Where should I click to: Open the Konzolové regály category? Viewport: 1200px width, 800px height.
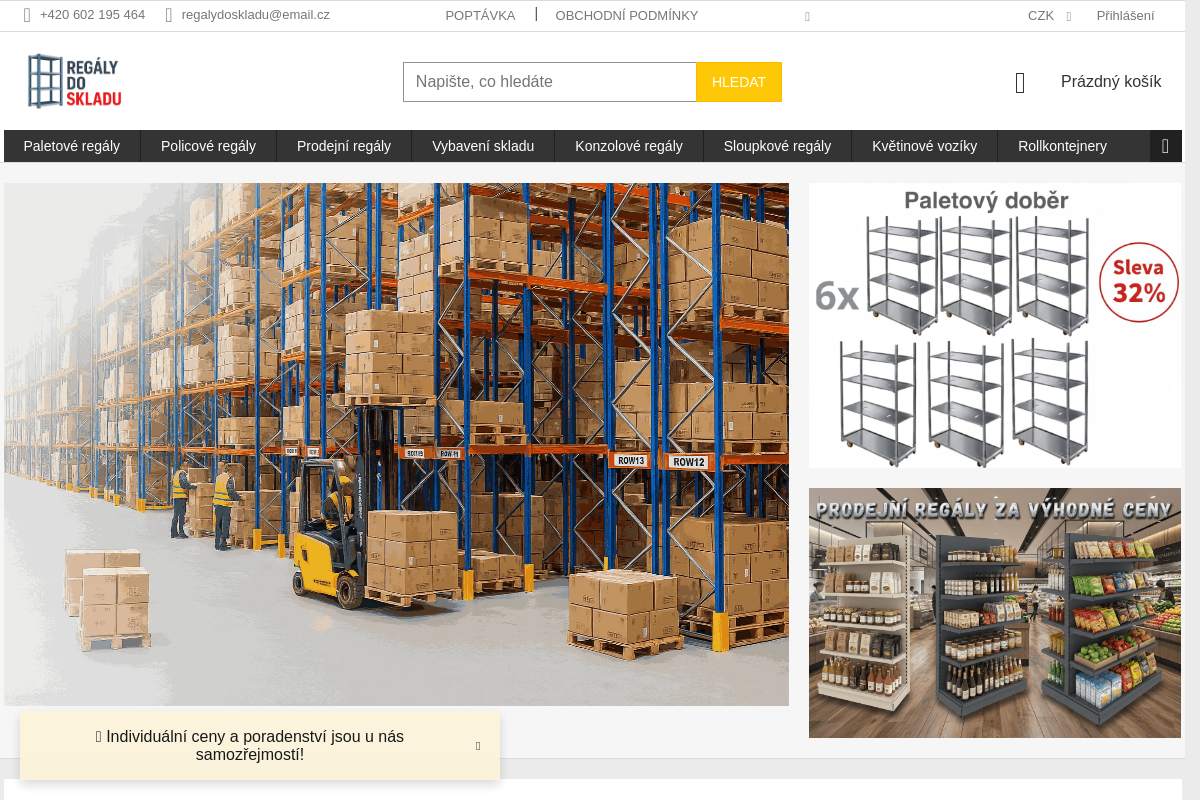(x=629, y=146)
